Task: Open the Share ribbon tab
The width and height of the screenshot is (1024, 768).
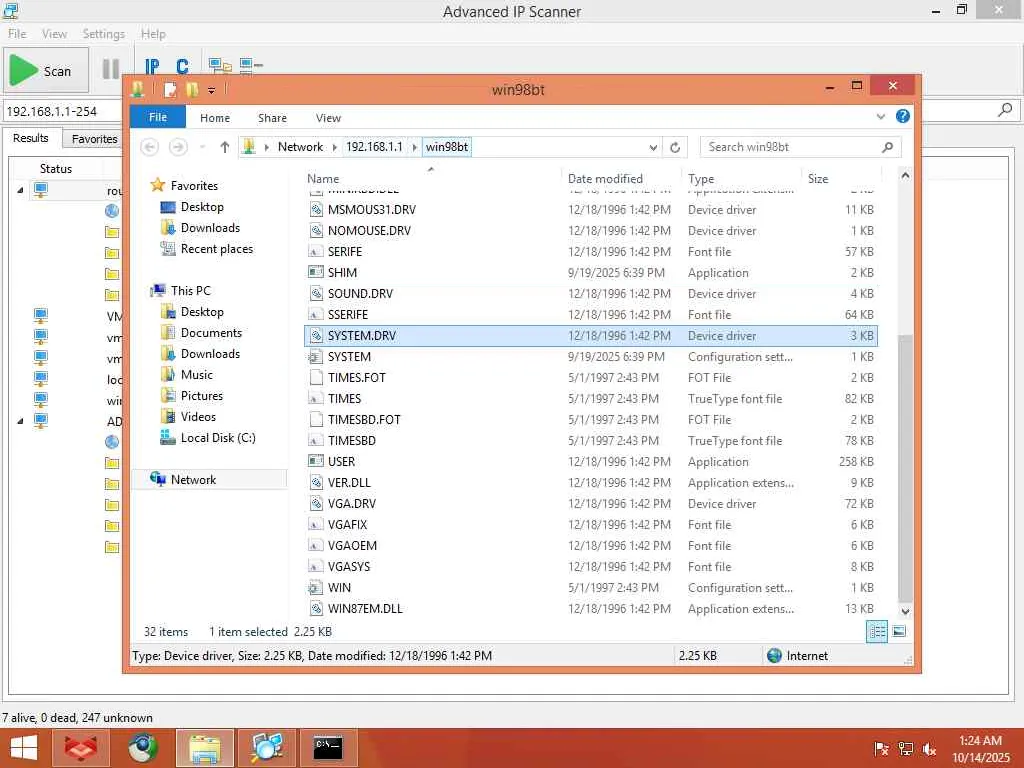Action: (x=272, y=118)
